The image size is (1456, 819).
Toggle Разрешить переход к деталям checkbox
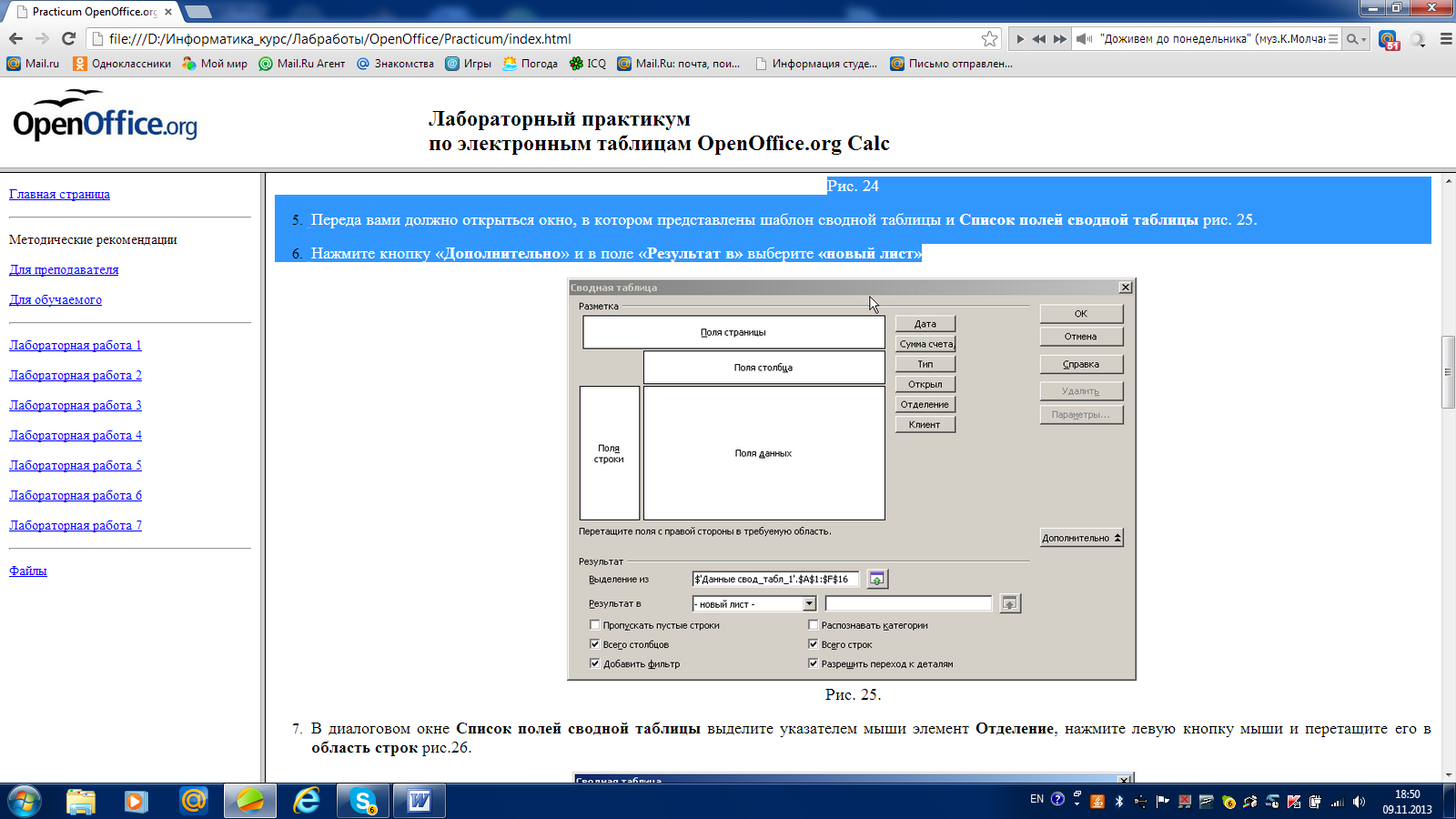814,663
